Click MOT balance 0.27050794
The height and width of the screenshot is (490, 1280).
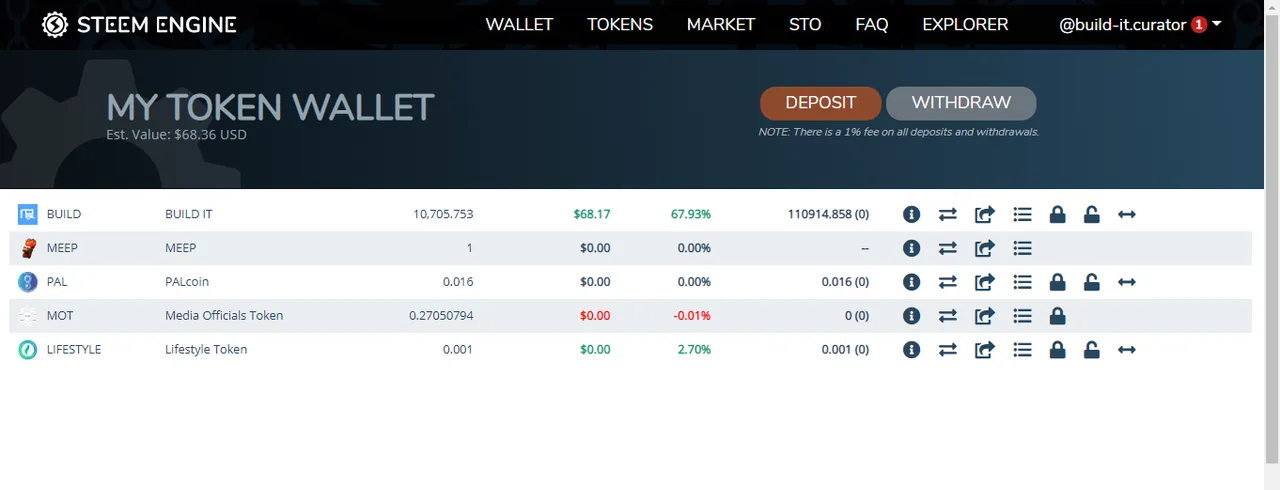pyautogui.click(x=441, y=316)
